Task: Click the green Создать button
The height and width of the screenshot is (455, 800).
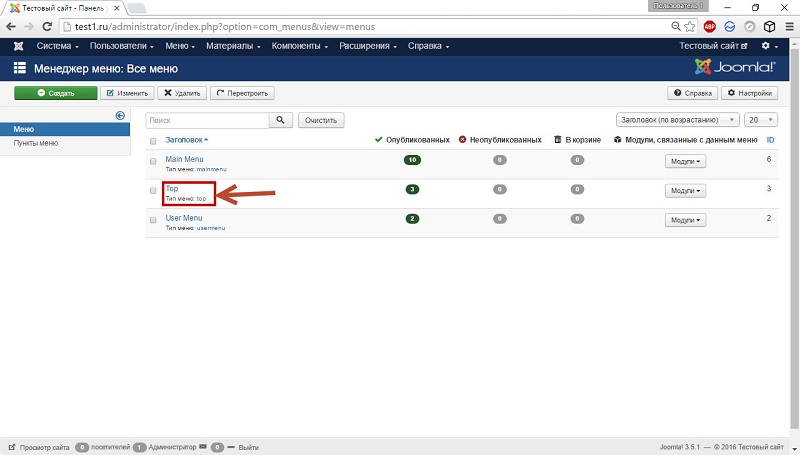Action: click(x=56, y=93)
